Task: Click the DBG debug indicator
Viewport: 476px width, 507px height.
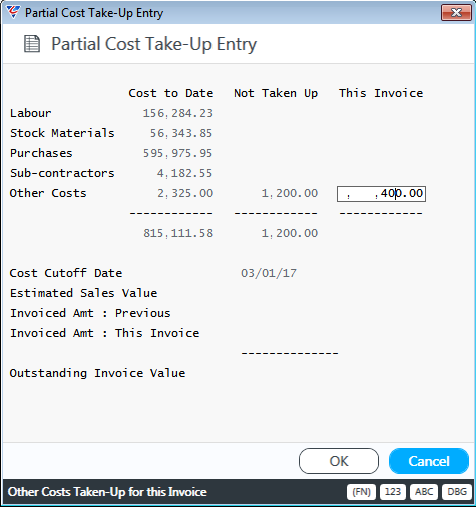Action: click(x=457, y=492)
